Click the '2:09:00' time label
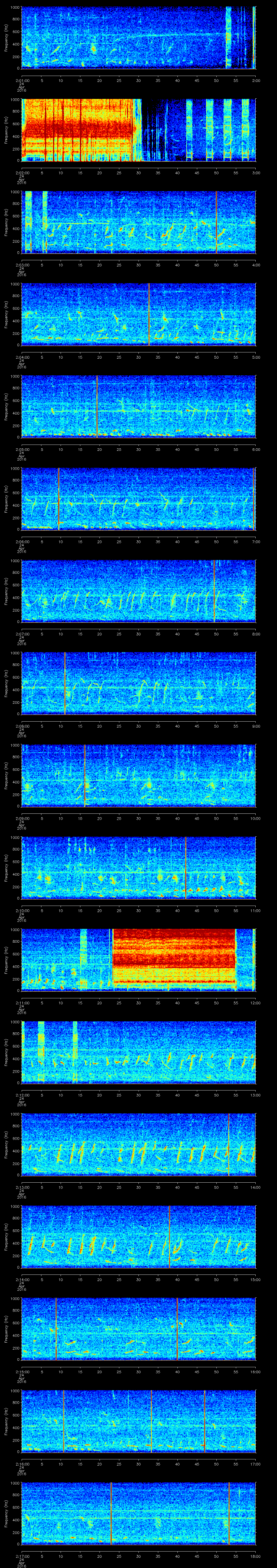 click(22, 818)
